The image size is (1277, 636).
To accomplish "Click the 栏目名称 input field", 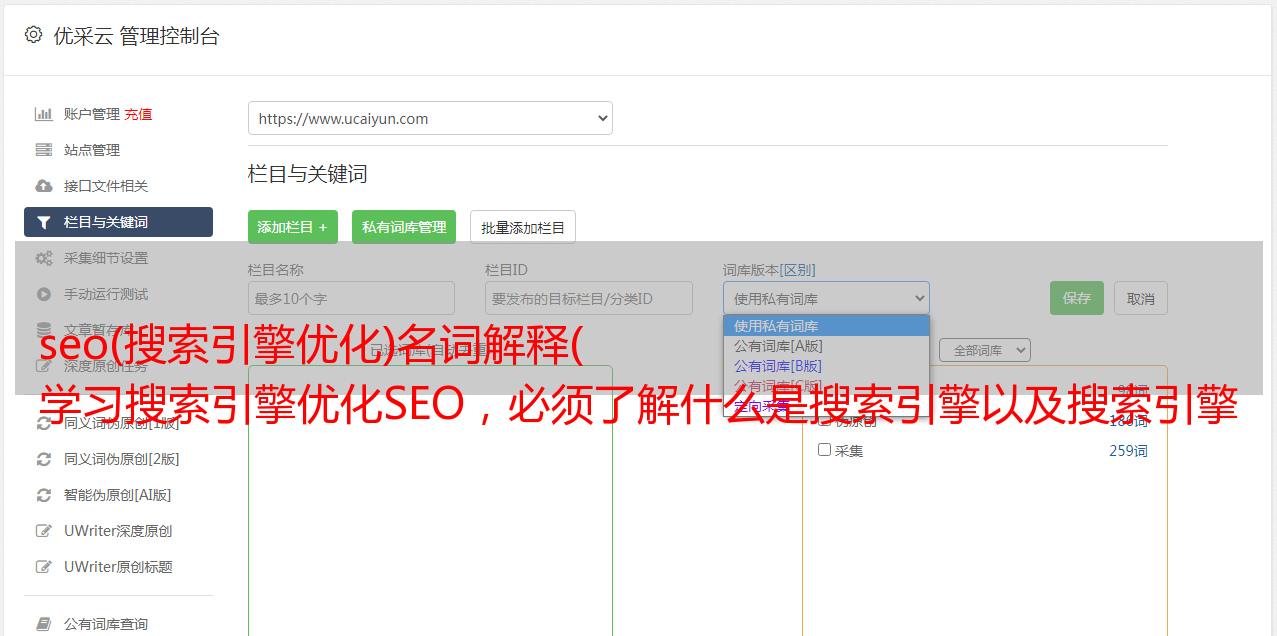I will point(351,298).
